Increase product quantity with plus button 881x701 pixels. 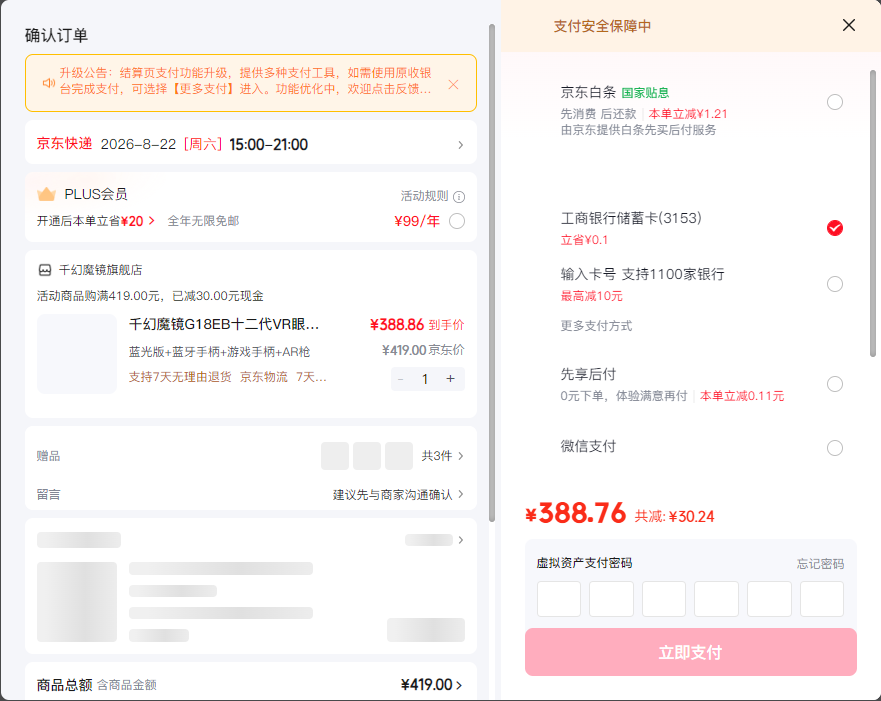451,379
